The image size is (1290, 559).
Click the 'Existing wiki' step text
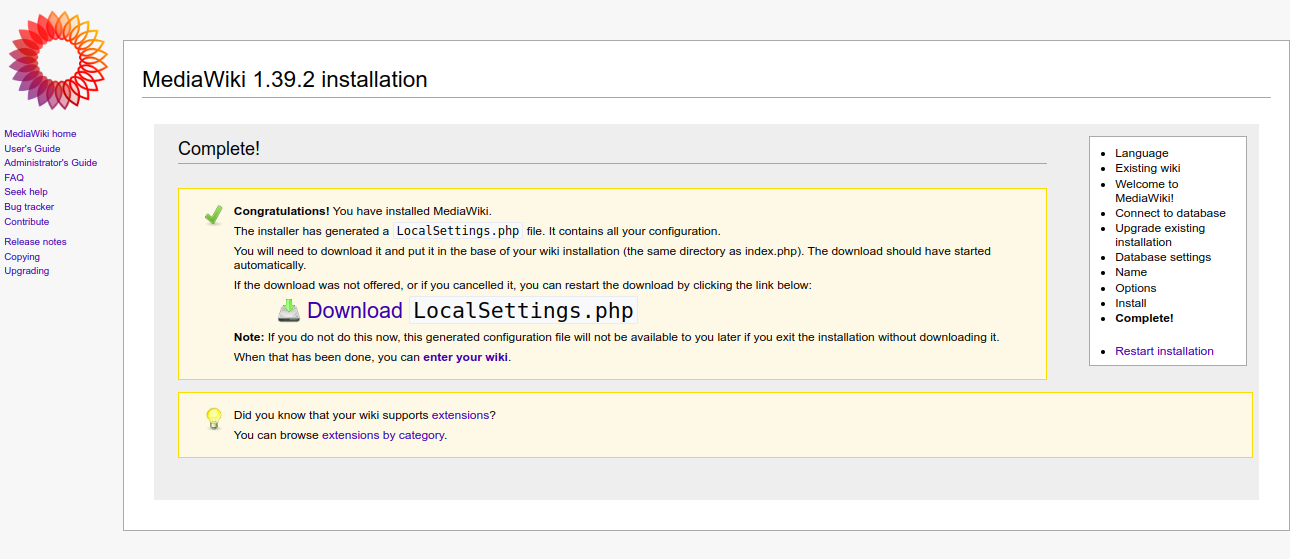1148,168
